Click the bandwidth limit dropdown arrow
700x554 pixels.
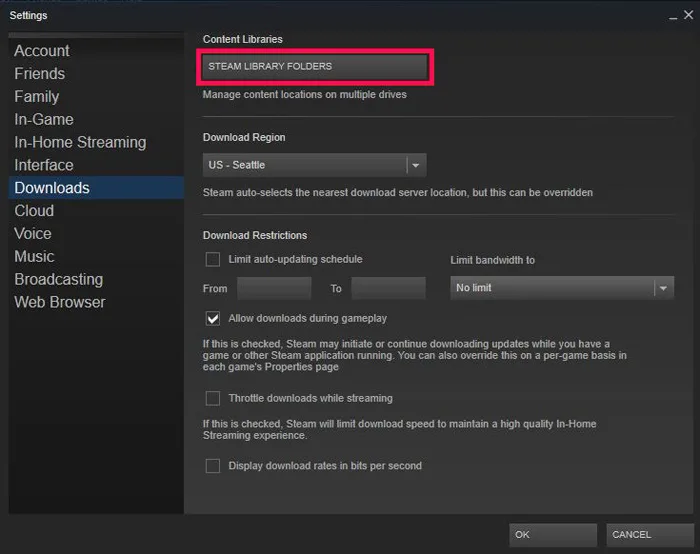pos(663,288)
